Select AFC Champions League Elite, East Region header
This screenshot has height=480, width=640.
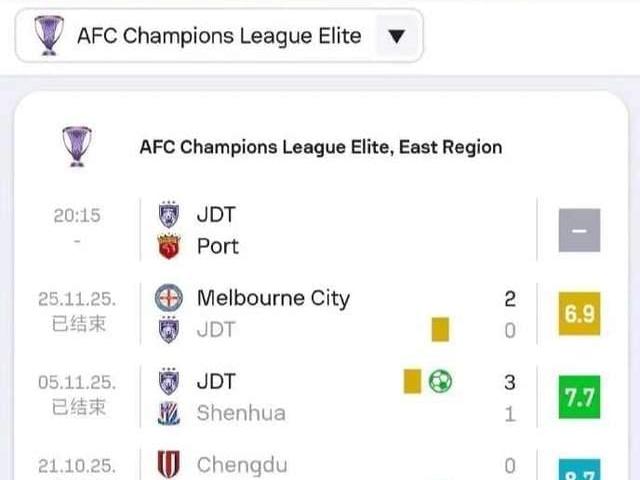point(320,147)
